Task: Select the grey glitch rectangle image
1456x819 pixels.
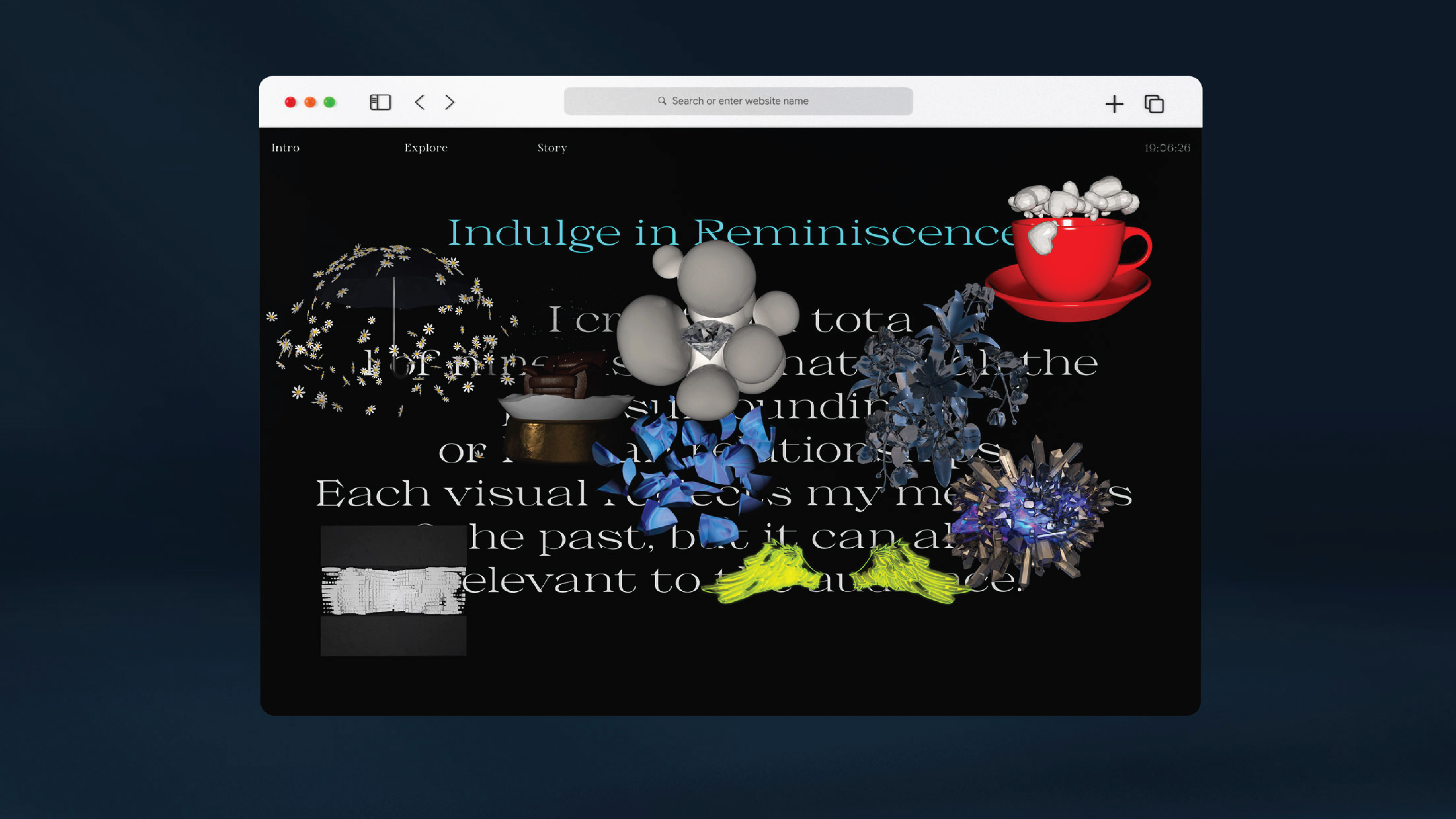Action: (x=393, y=591)
